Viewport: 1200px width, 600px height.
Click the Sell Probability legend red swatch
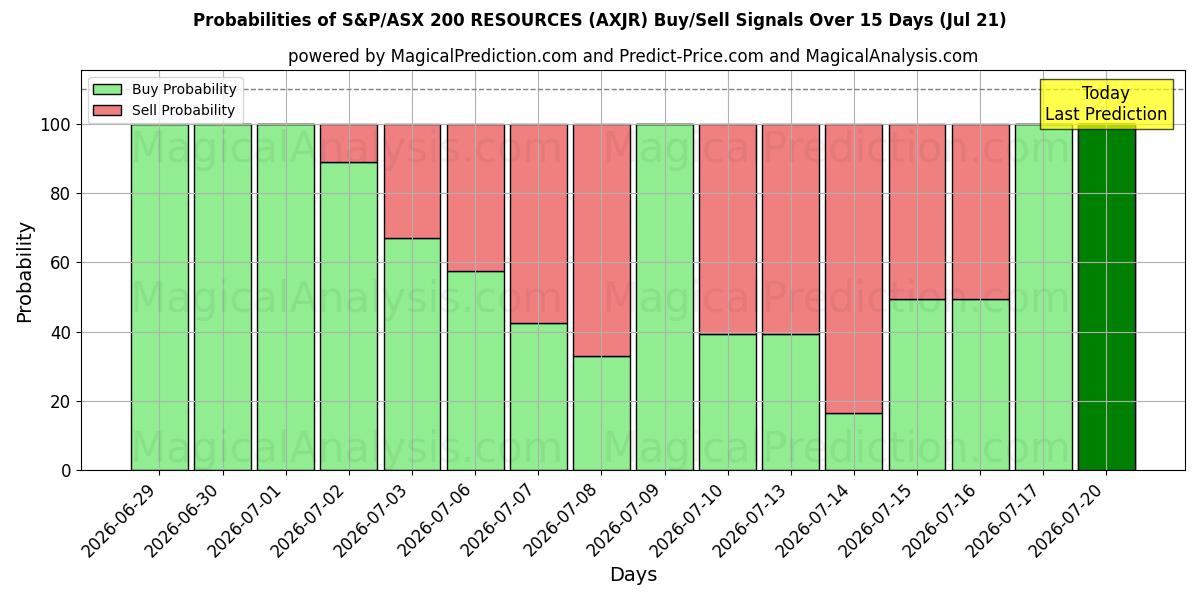pos(107,110)
